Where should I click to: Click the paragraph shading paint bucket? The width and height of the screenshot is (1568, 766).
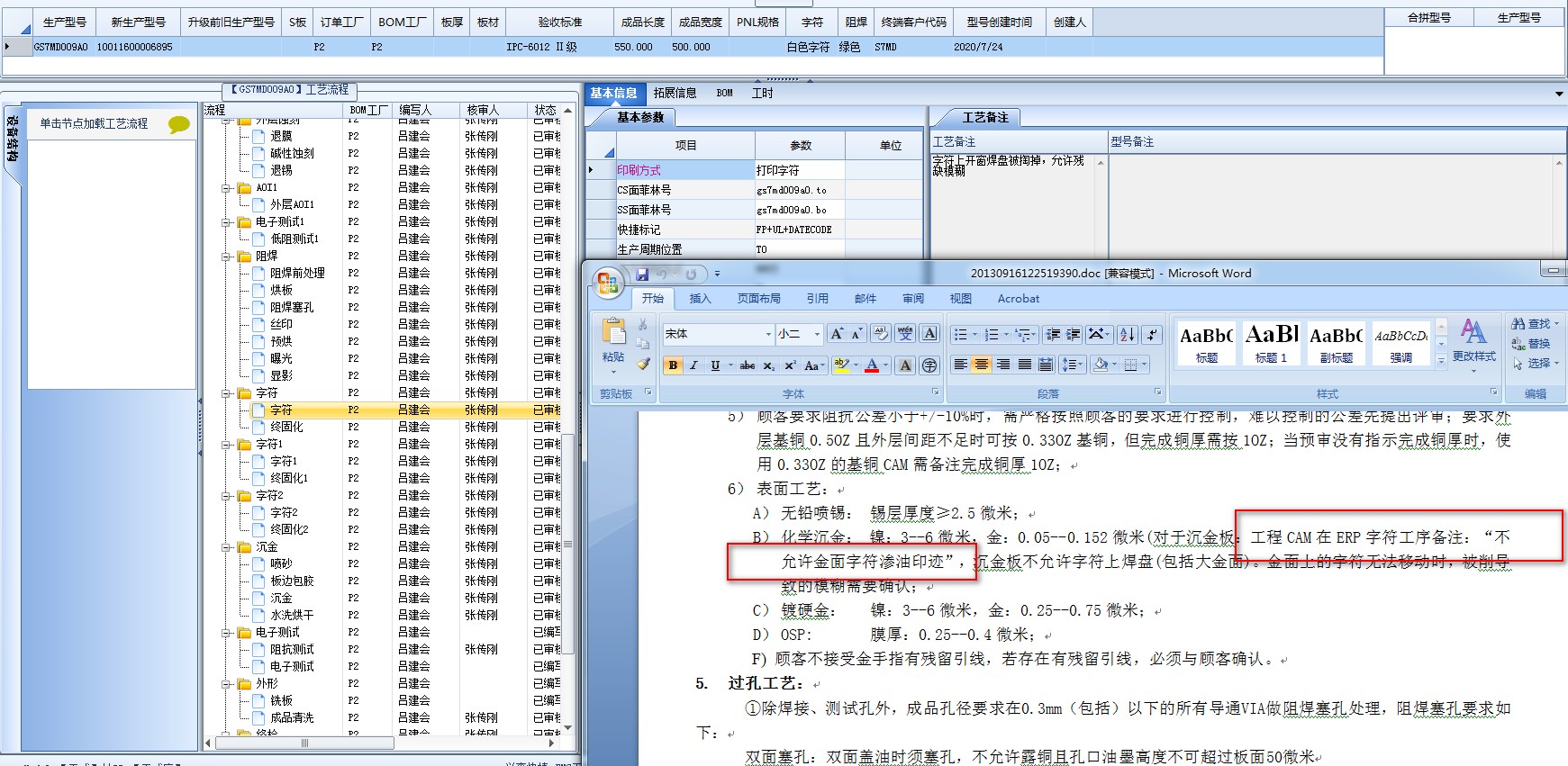click(1101, 365)
